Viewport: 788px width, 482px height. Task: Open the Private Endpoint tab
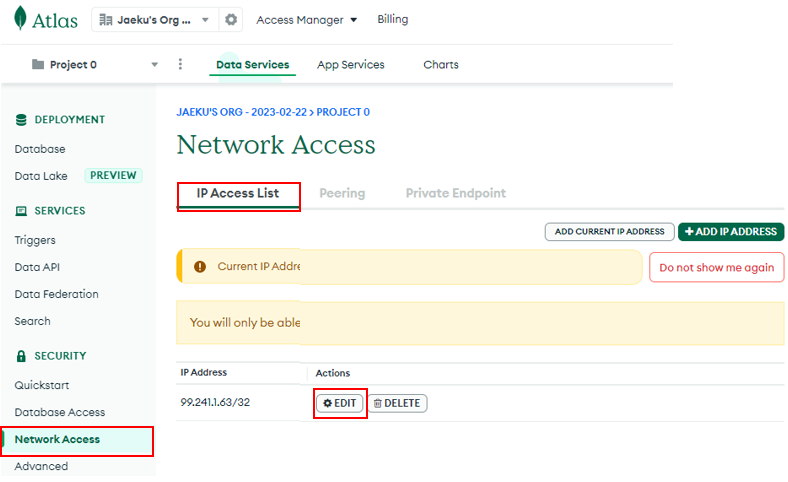456,193
